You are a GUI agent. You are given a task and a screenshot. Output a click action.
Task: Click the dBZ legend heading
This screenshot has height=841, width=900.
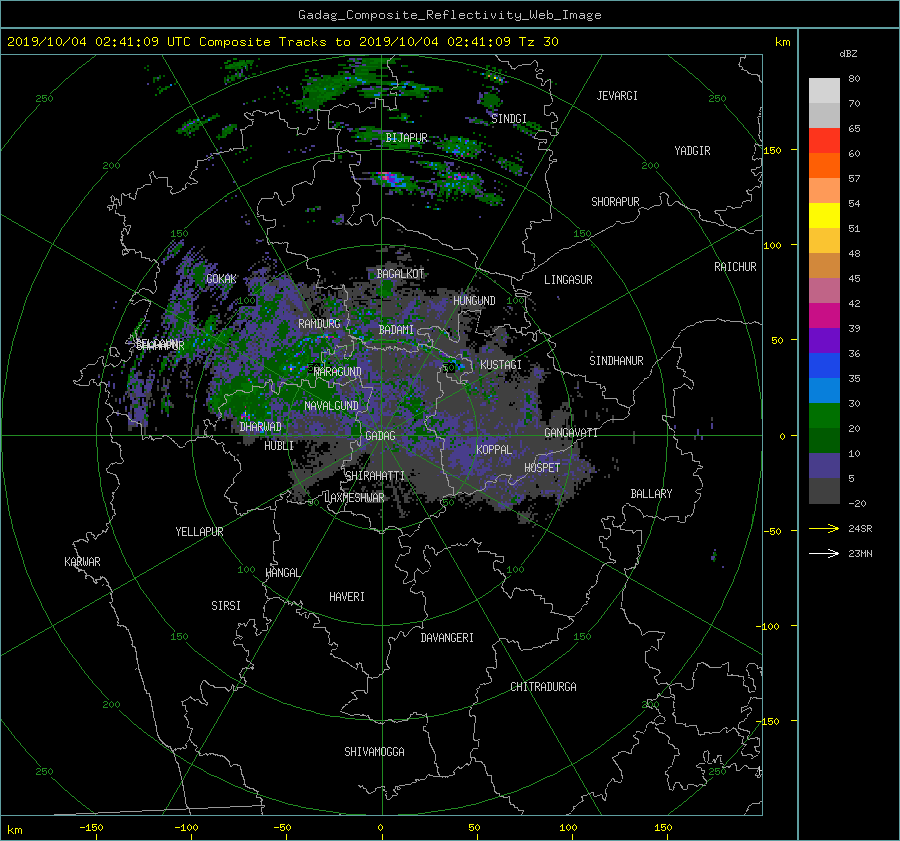click(848, 54)
